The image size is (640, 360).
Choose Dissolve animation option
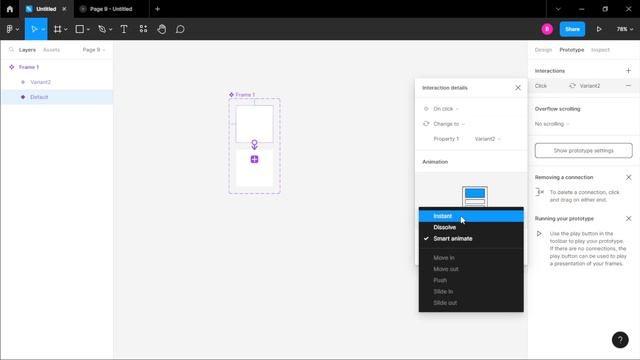(x=471, y=227)
